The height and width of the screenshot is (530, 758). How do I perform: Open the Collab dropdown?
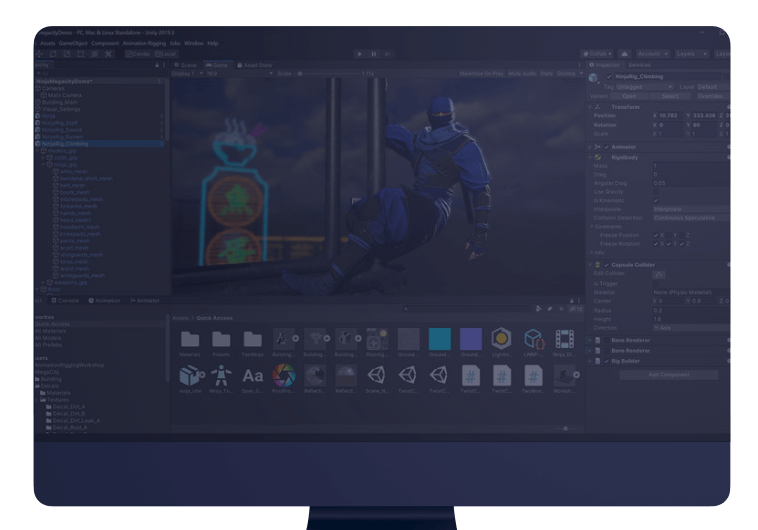click(x=598, y=54)
